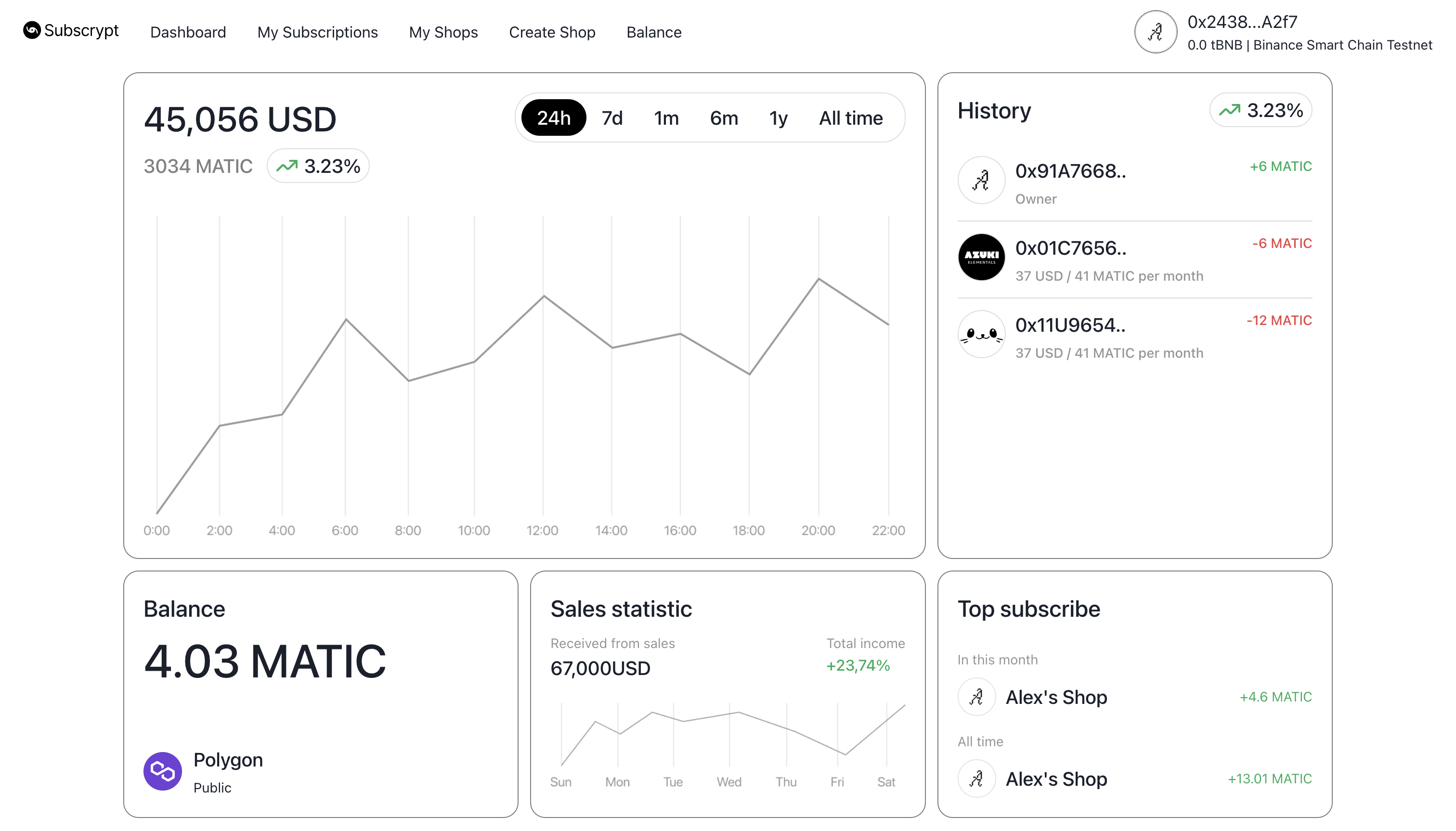This screenshot has height=831, width=1456.
Task: Open Create Shop link
Action: coord(552,32)
